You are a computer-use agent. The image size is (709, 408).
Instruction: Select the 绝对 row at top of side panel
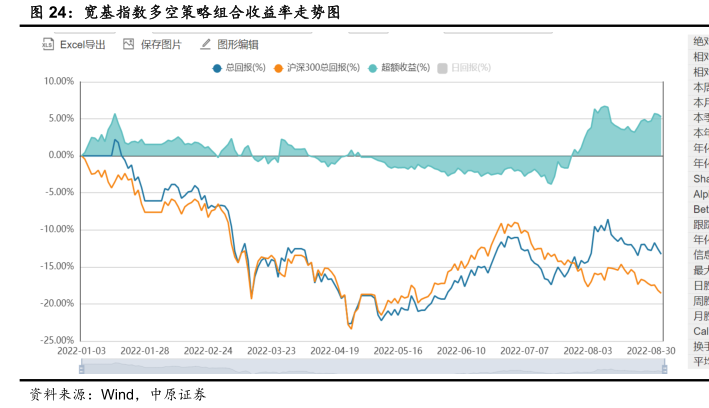[x=700, y=41]
